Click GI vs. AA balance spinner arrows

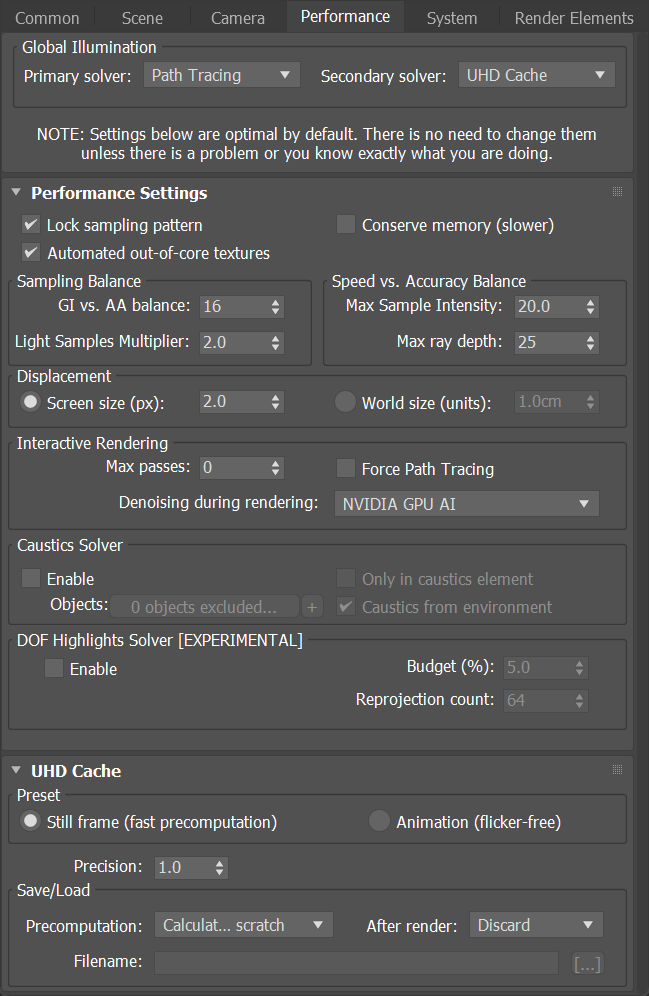(276, 307)
